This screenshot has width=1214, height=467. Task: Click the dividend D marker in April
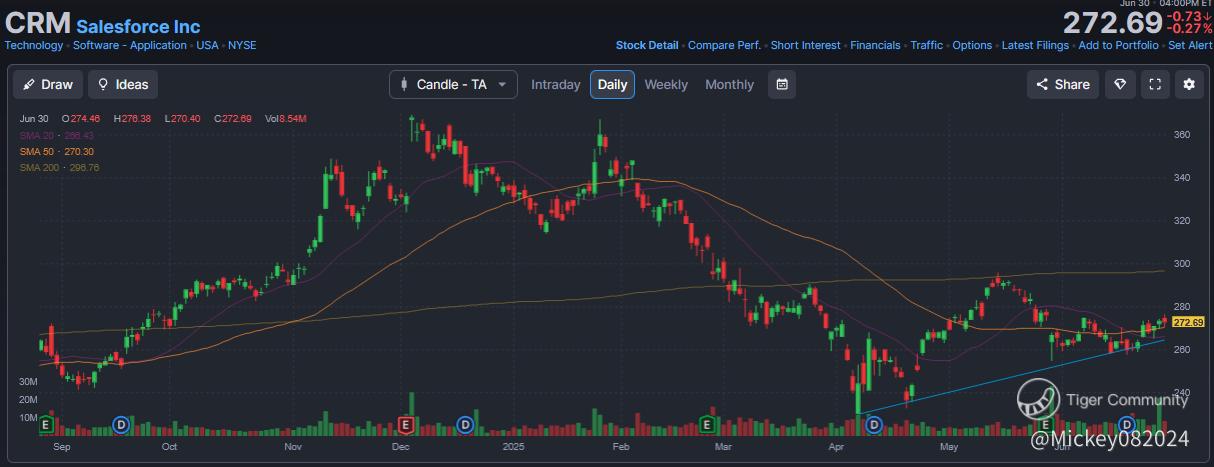point(873,425)
